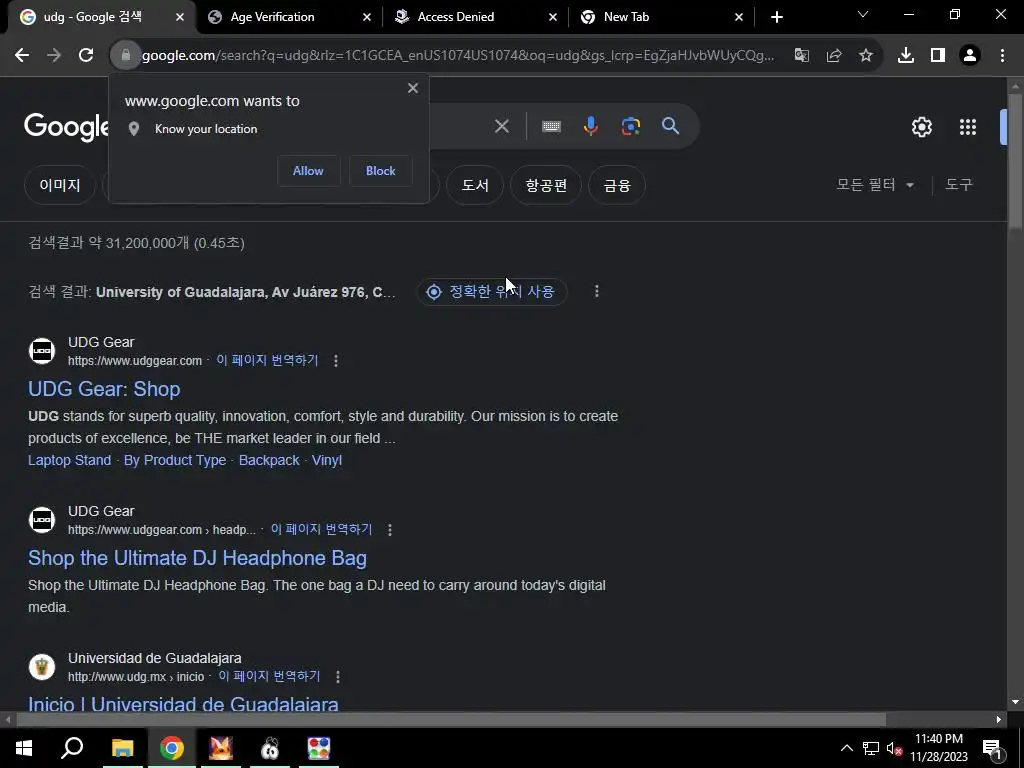The height and width of the screenshot is (768, 1024).
Task: Select the udg Google search tab
Action: point(93,17)
